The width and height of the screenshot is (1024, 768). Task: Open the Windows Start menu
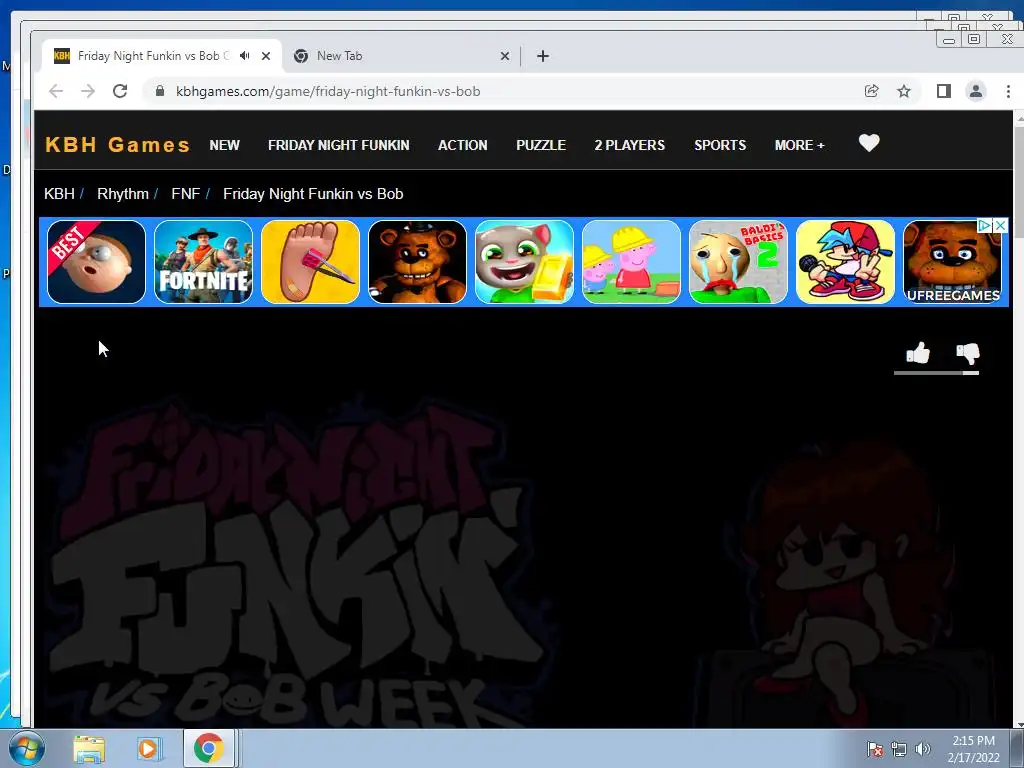click(x=26, y=748)
